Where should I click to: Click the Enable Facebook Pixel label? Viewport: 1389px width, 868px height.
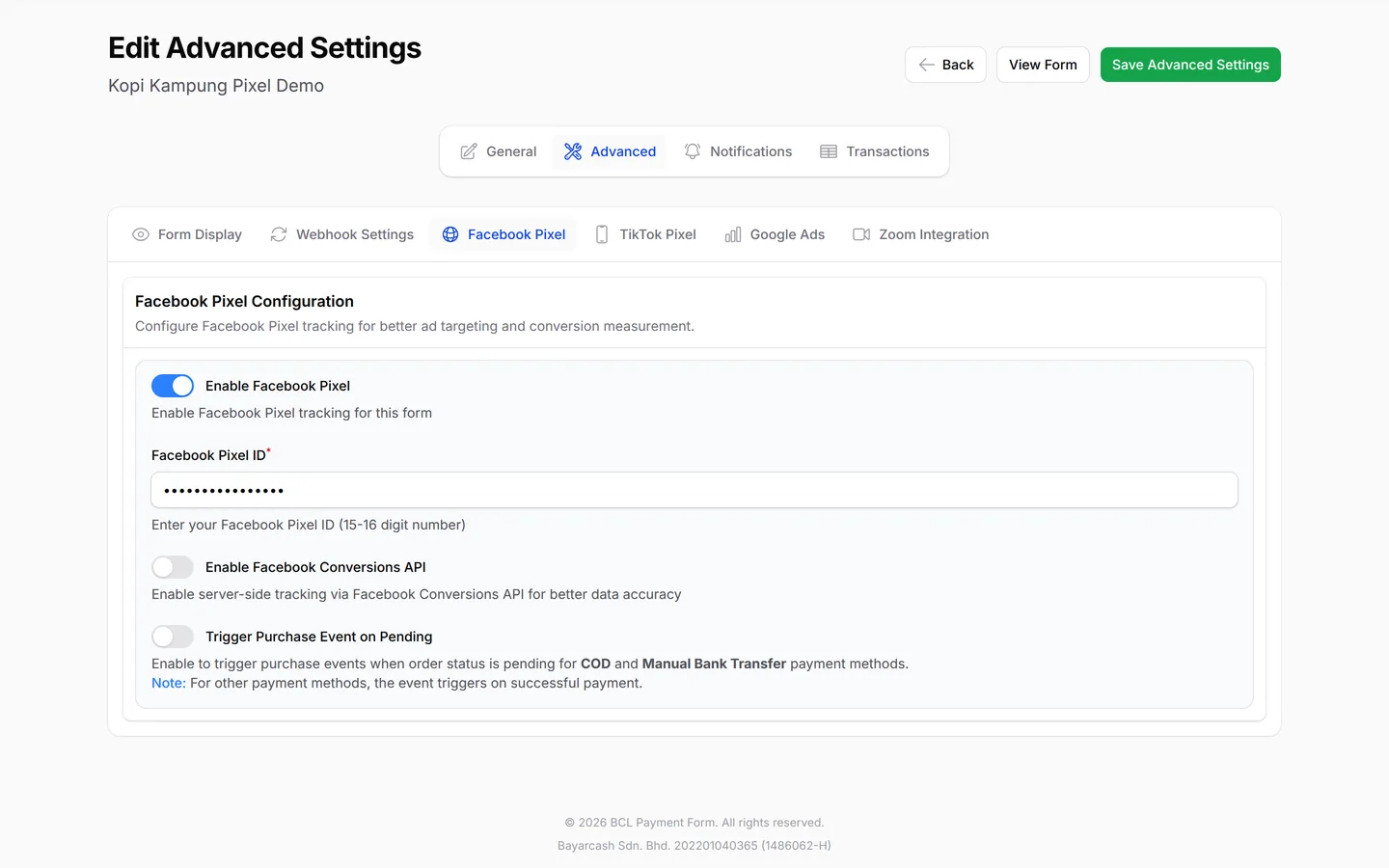click(278, 386)
